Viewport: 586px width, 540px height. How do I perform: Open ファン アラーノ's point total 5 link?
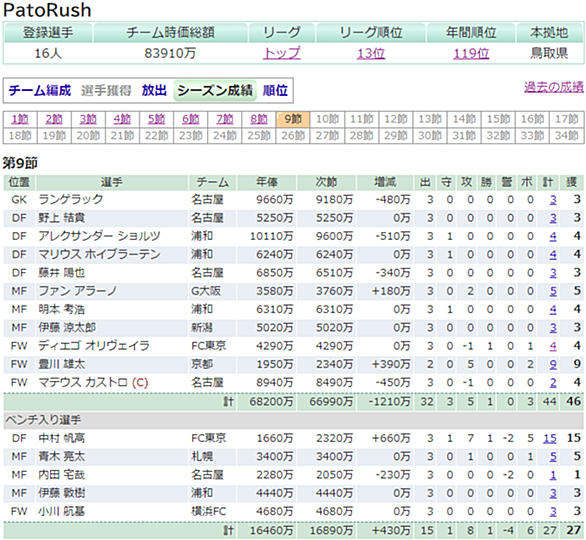pos(553,291)
